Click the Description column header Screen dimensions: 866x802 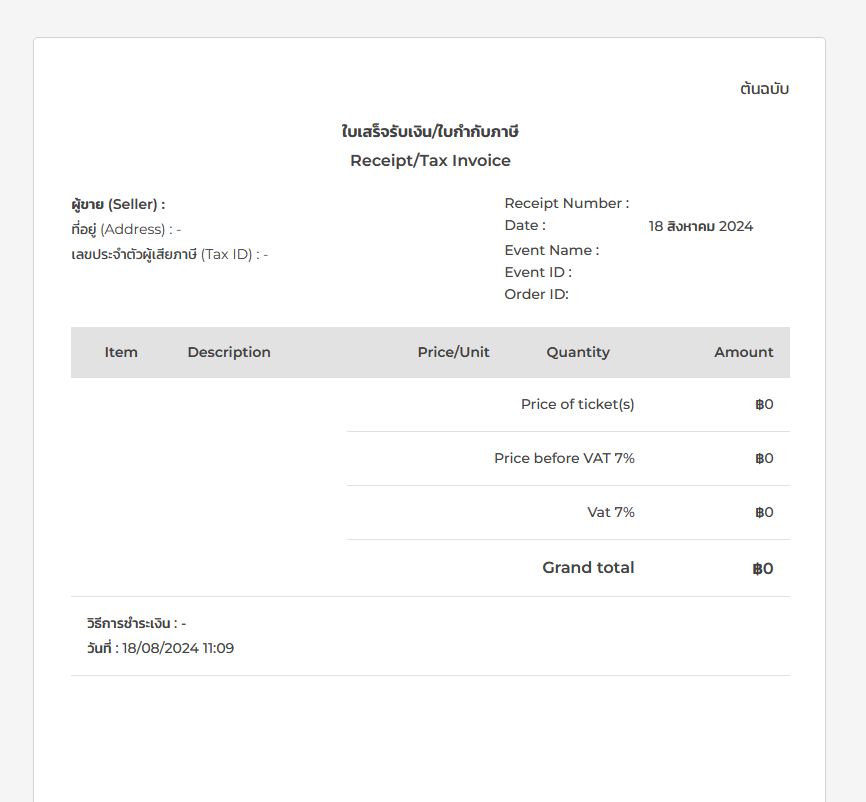pyautogui.click(x=229, y=352)
